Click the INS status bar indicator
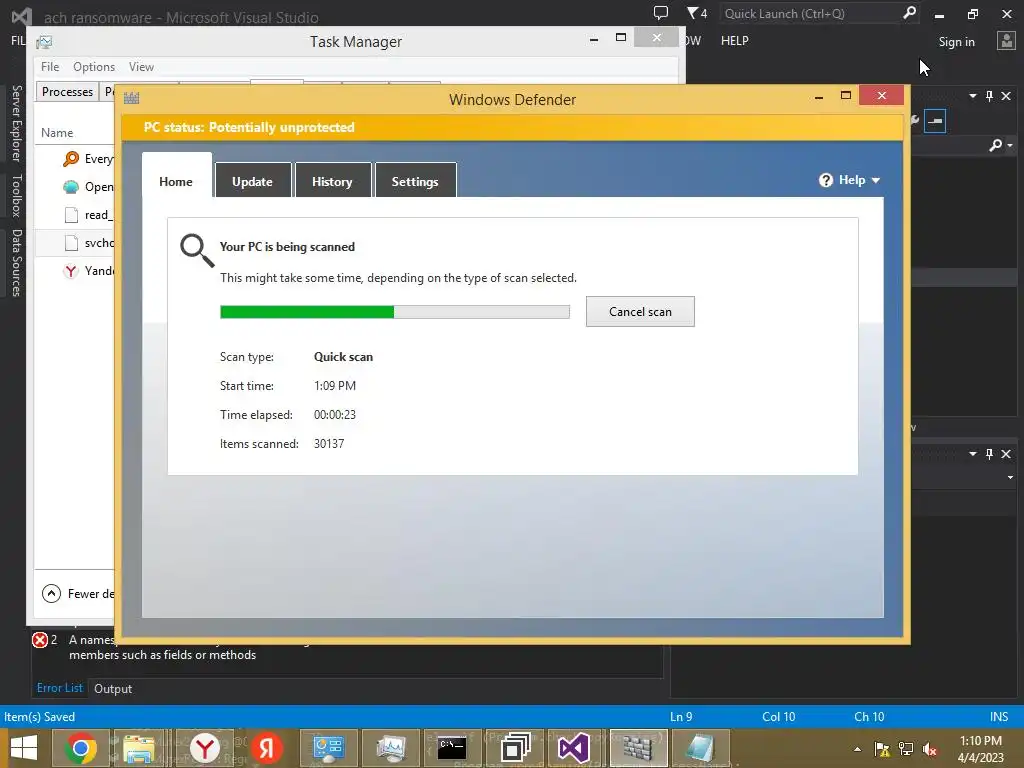 pyautogui.click(x=999, y=716)
